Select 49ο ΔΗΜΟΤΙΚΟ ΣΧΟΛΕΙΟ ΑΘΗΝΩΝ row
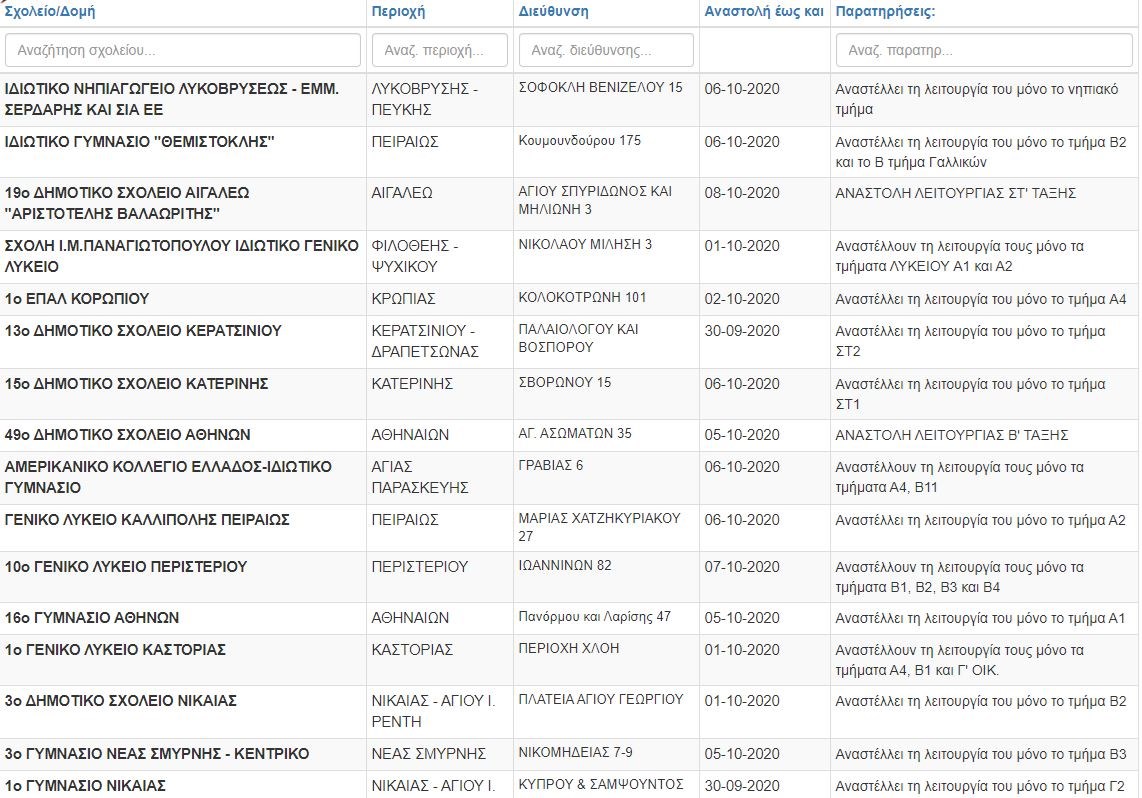Screen dimensions: 1142x798 pyautogui.click(x=127, y=435)
